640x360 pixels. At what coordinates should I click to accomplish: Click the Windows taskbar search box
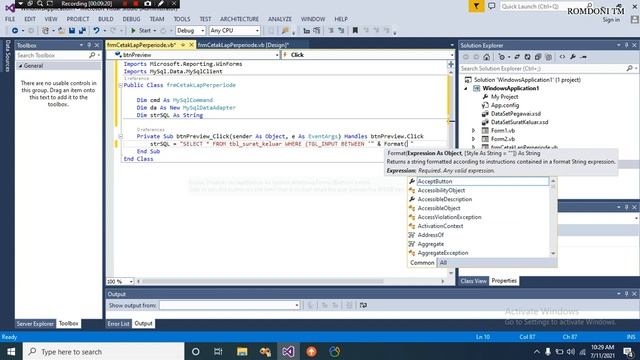click(x=103, y=351)
